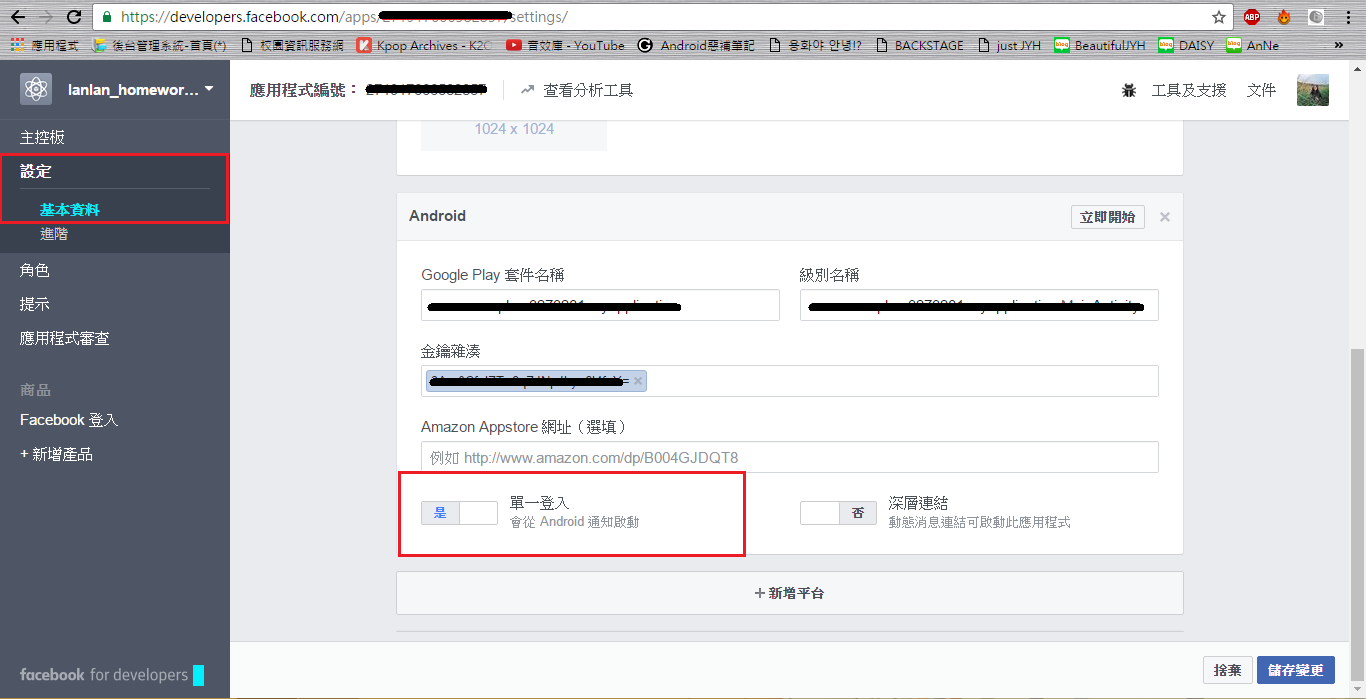Open 提示 alerts page
The height and width of the screenshot is (699, 1366).
tap(35, 304)
